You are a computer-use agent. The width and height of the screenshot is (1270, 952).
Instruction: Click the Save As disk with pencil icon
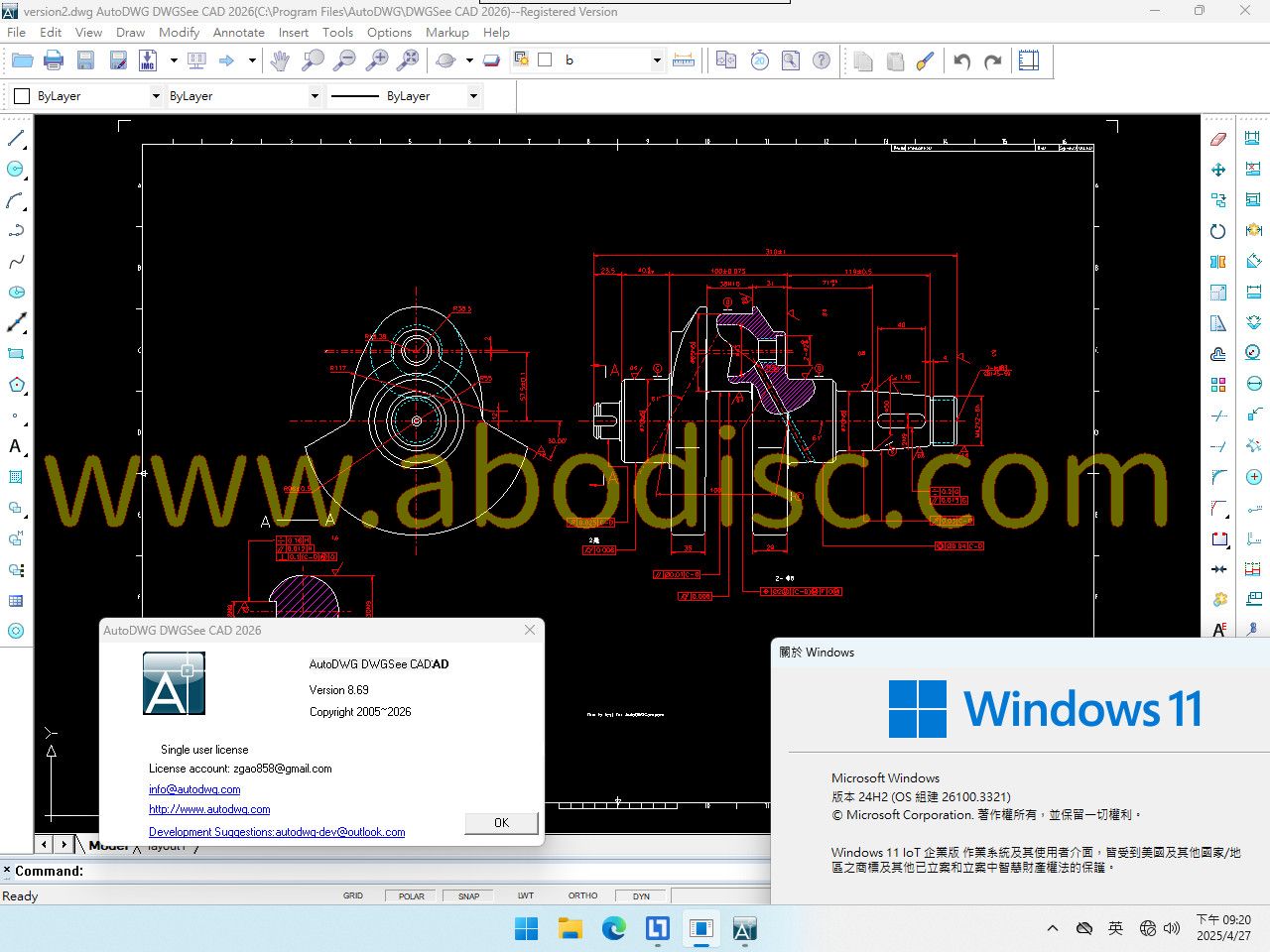[x=117, y=60]
